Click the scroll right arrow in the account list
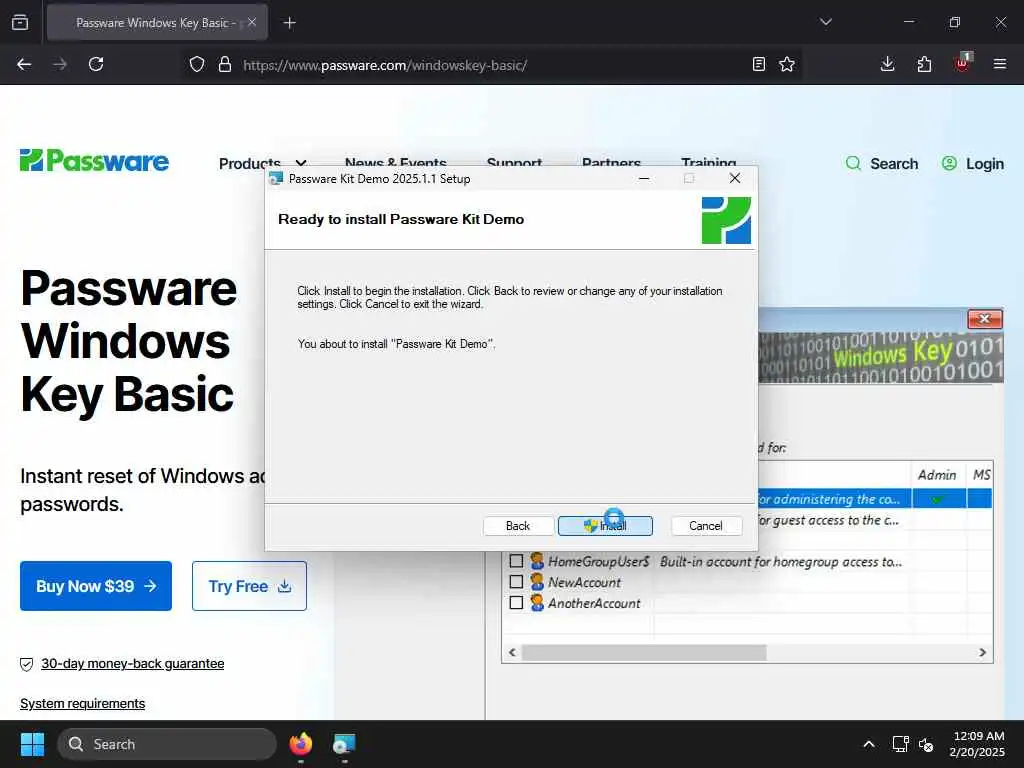This screenshot has height=768, width=1024. point(982,652)
